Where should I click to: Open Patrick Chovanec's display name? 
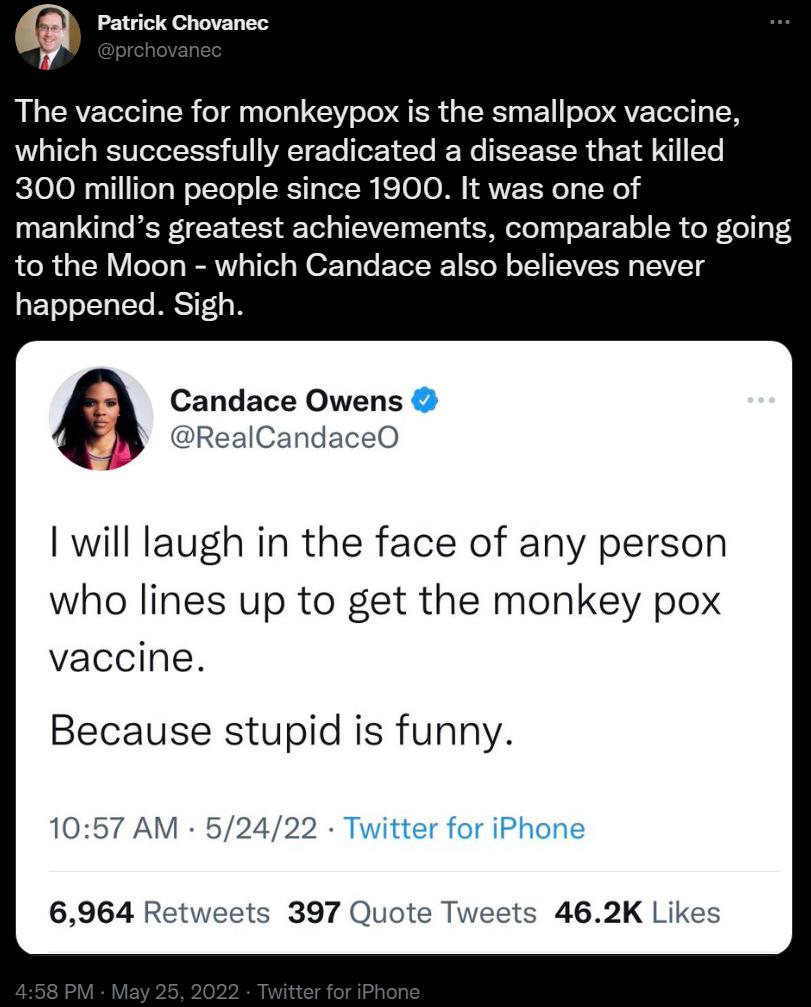coord(186,23)
